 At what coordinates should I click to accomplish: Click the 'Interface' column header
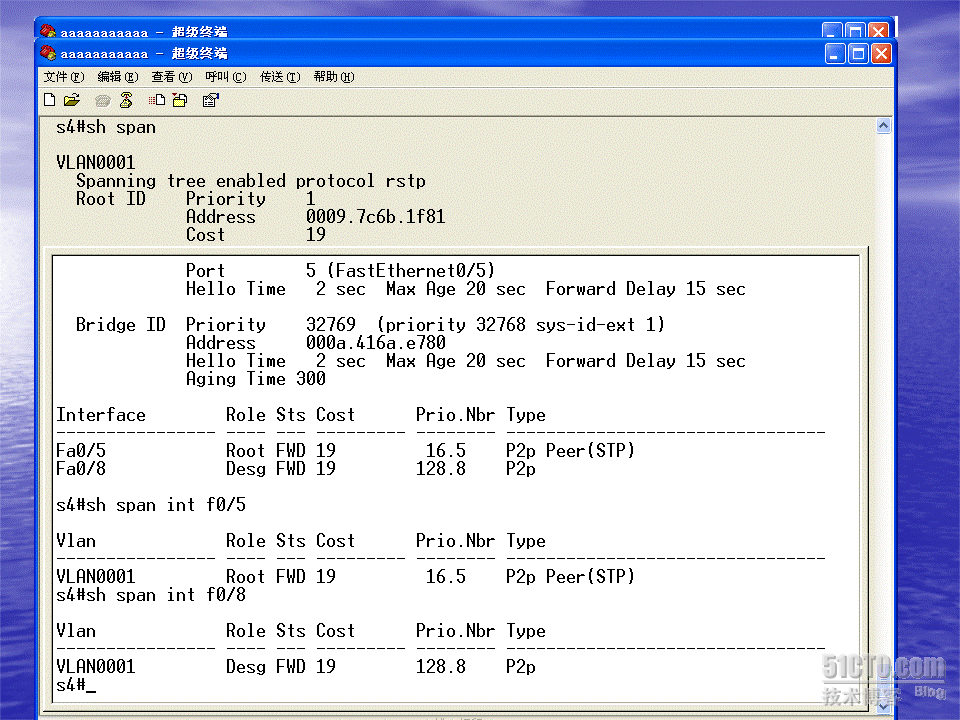101,415
